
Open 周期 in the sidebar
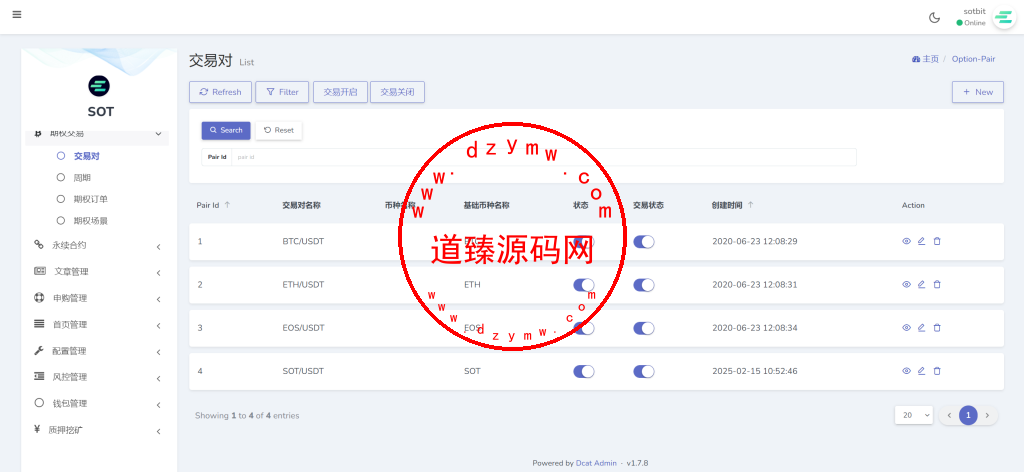click(x=82, y=178)
